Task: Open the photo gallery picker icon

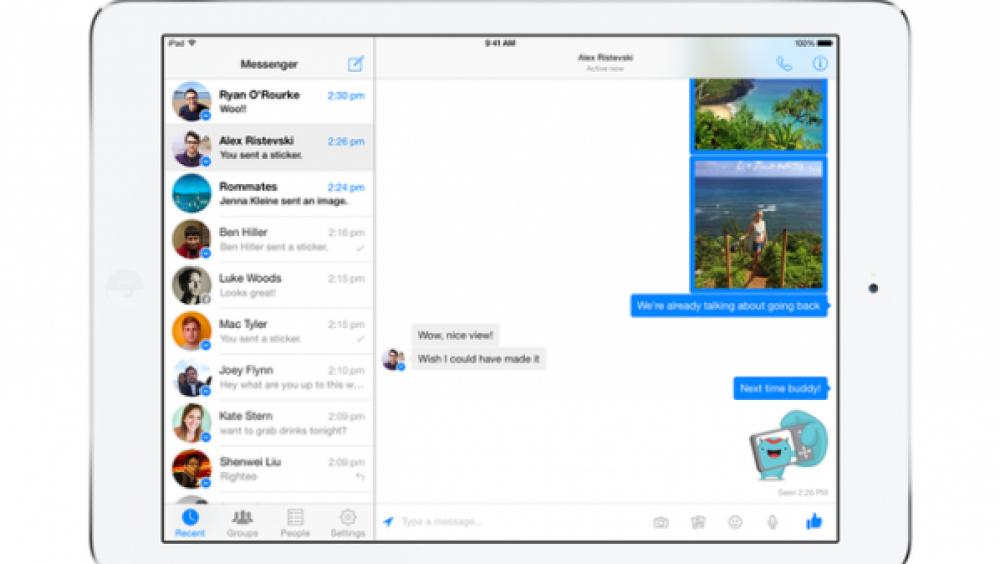Action: coord(698,522)
